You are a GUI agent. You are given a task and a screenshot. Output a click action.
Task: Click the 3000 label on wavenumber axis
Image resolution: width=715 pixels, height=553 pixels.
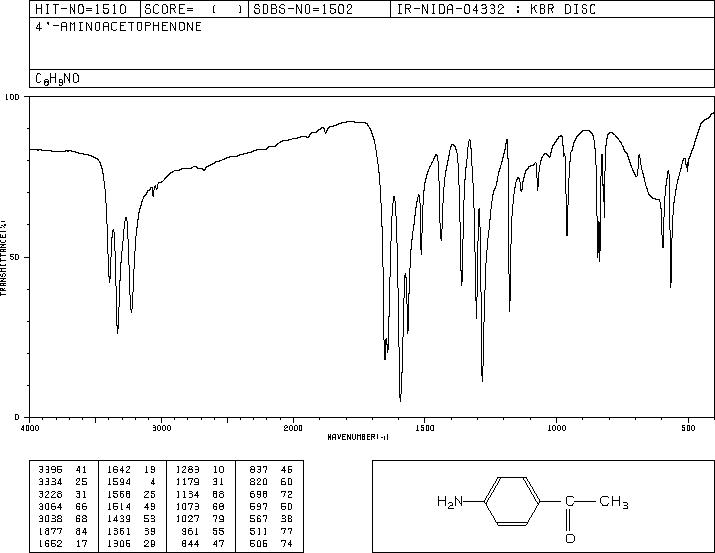(161, 428)
